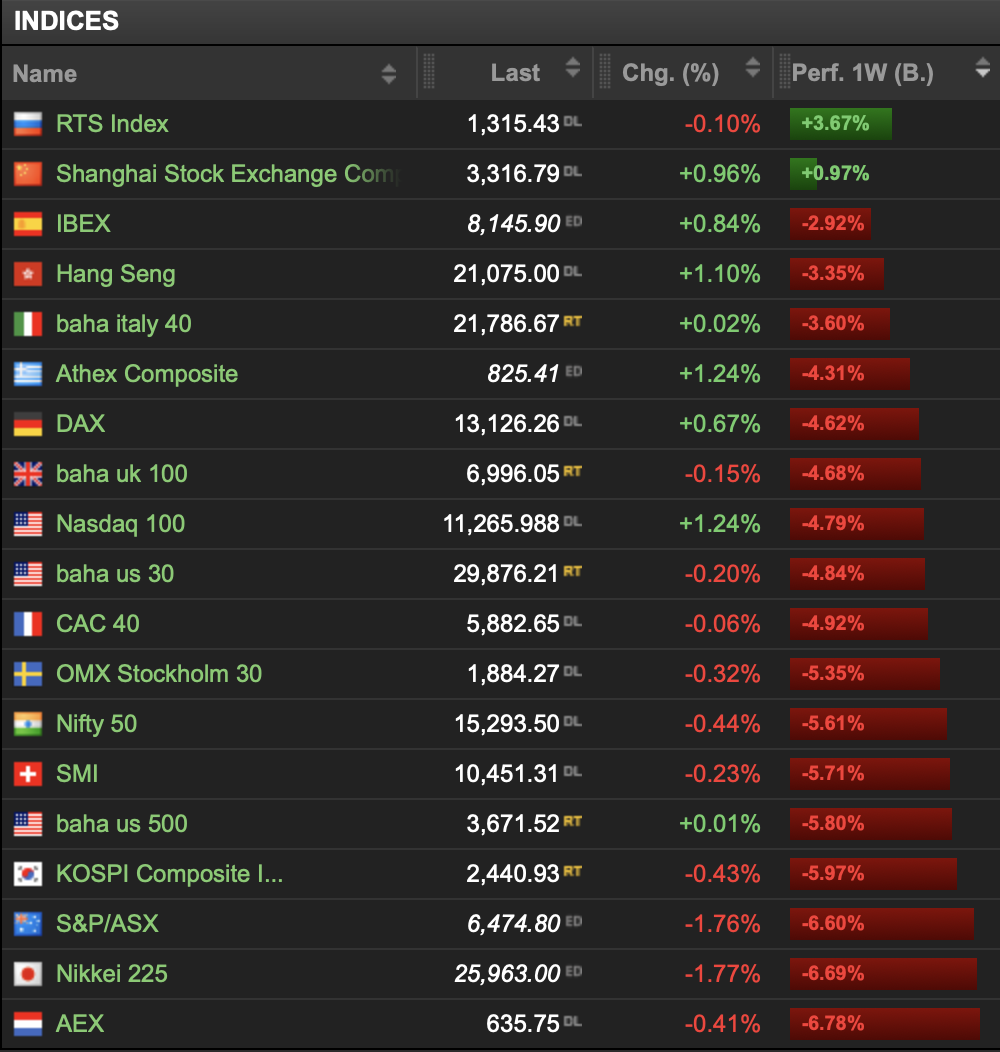Sort by Perf. 1W (B.) using its arrows
The image size is (1000, 1052).
point(983,67)
